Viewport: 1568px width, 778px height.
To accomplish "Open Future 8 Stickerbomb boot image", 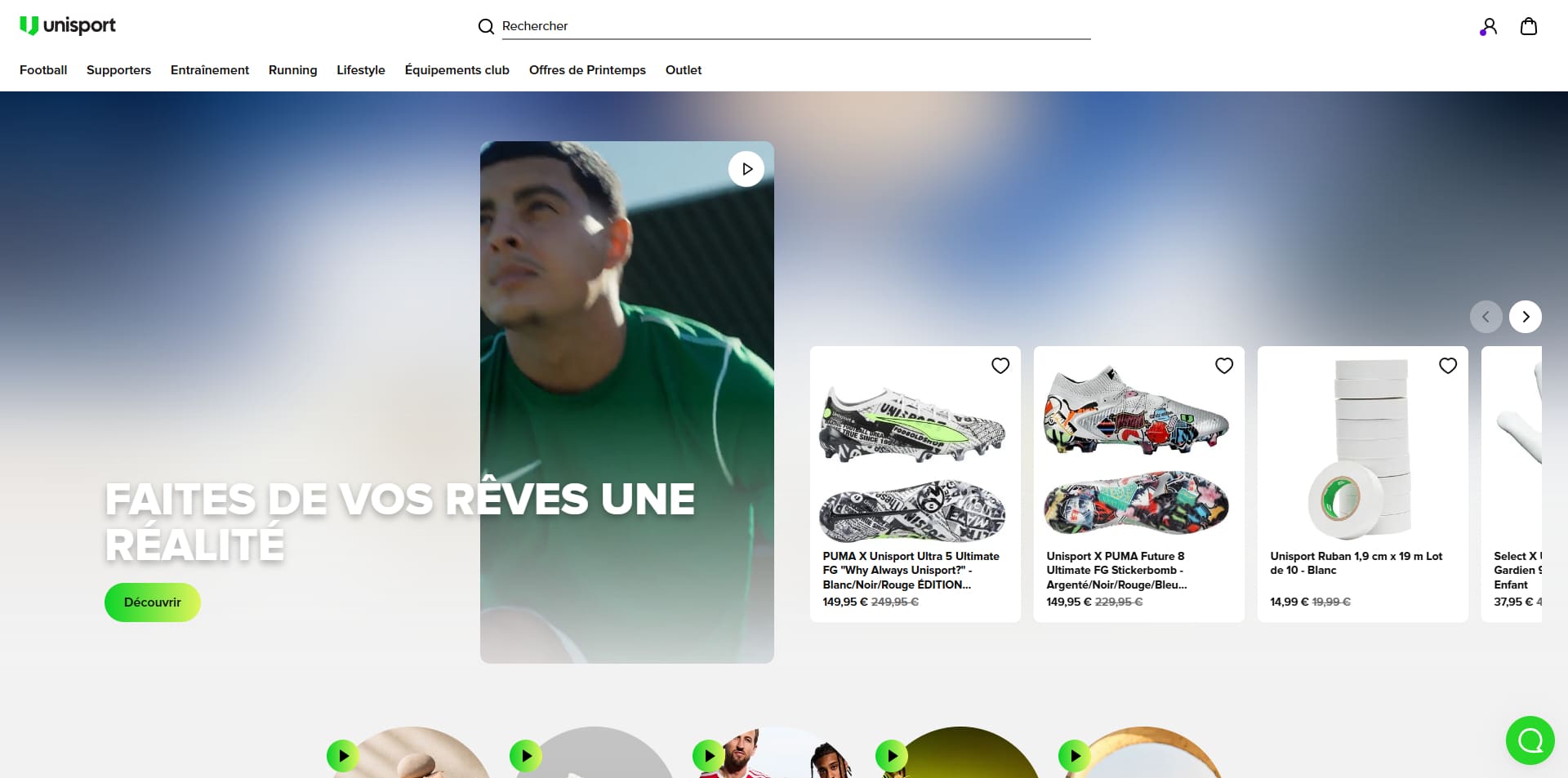I will click(x=1137, y=451).
